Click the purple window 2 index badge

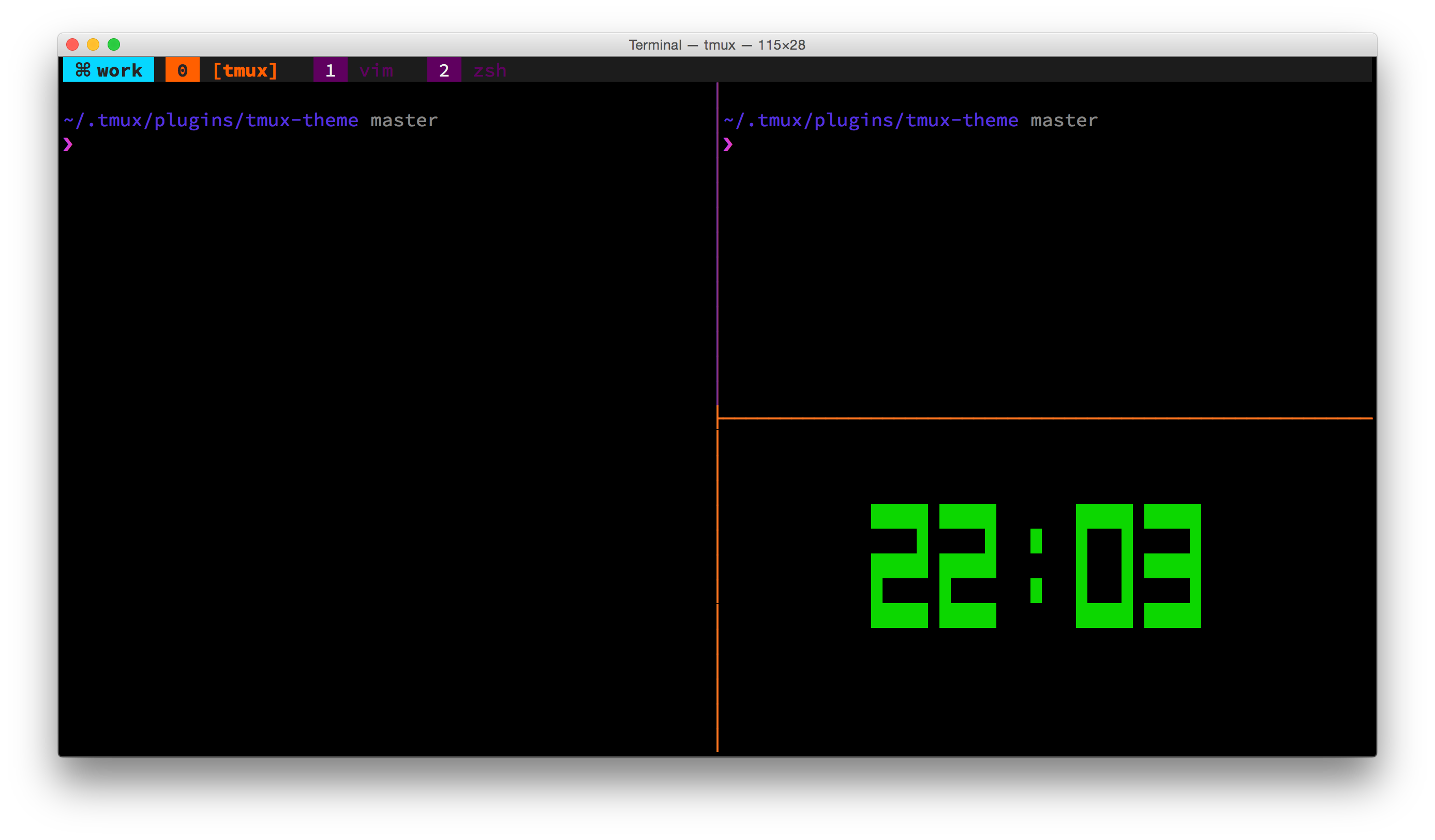(444, 70)
